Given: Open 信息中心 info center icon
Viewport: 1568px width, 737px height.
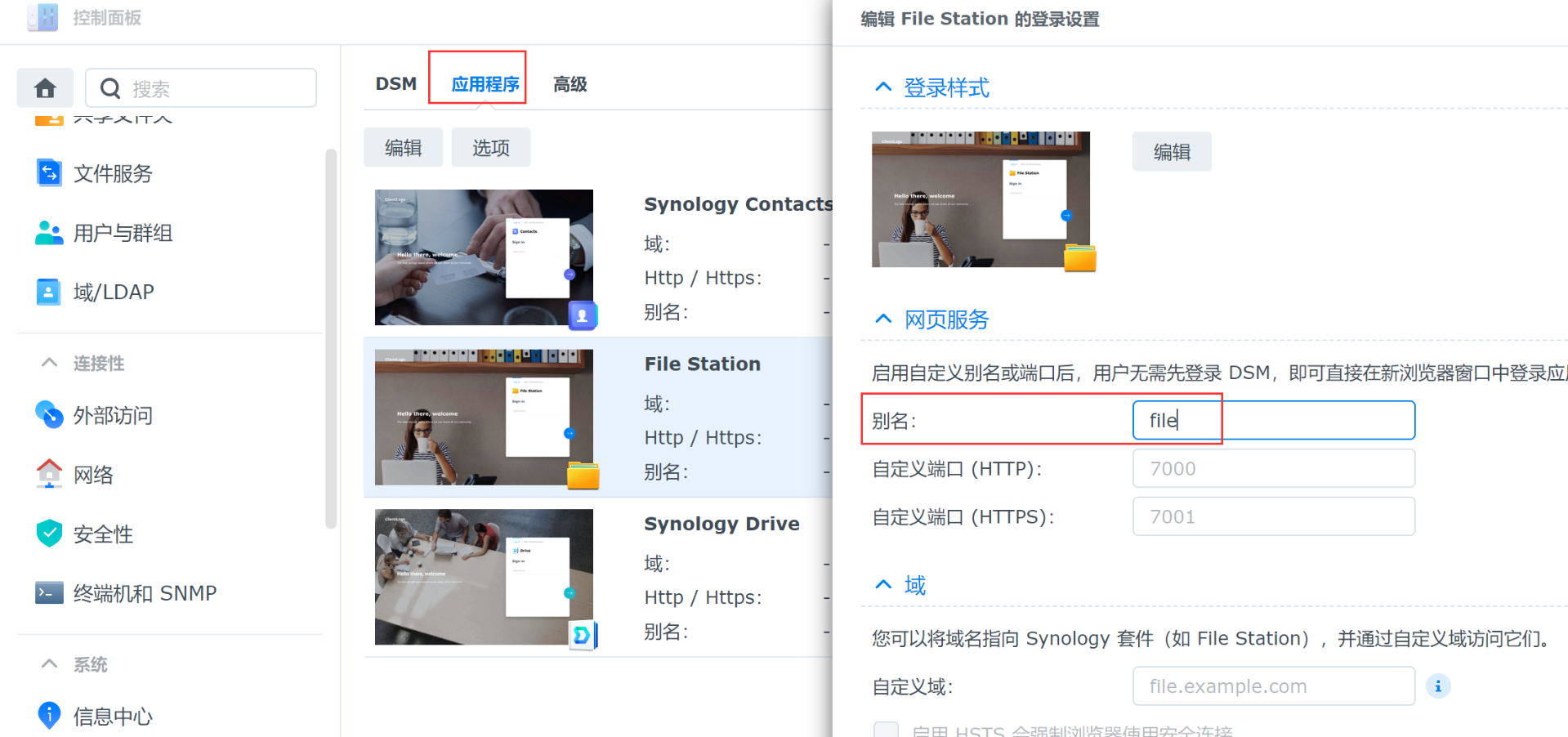Looking at the screenshot, I should pyautogui.click(x=49, y=715).
